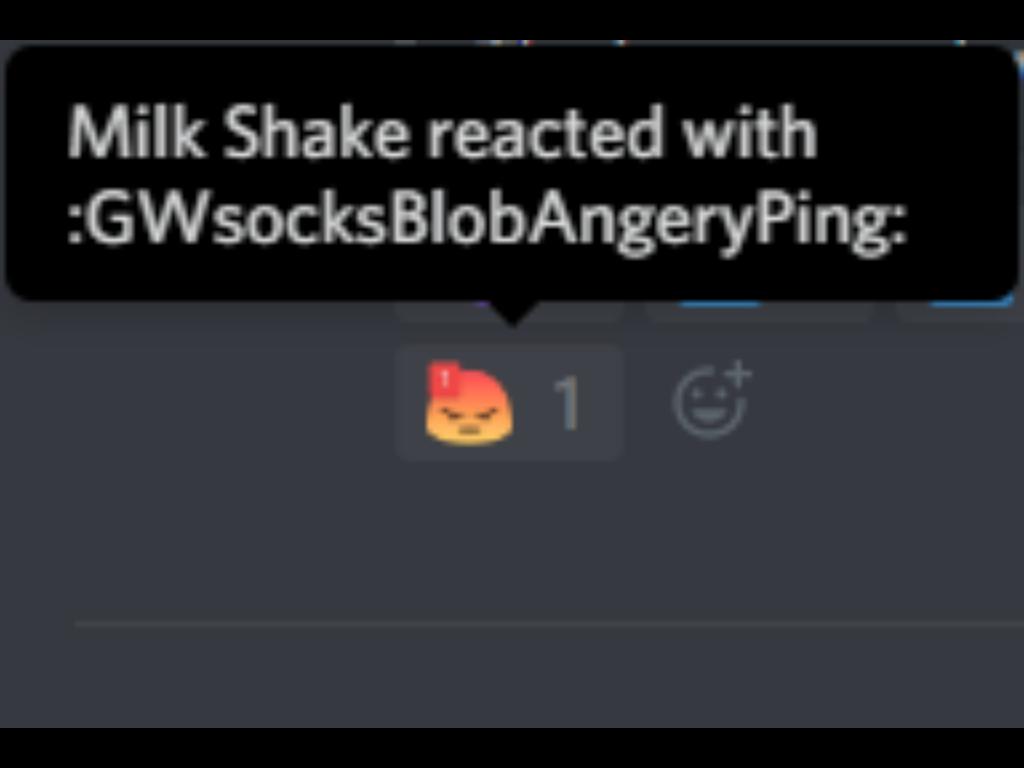This screenshot has height=768, width=1024.
Task: Toggle the partially hidden reaction above the blob
Action: click(509, 311)
